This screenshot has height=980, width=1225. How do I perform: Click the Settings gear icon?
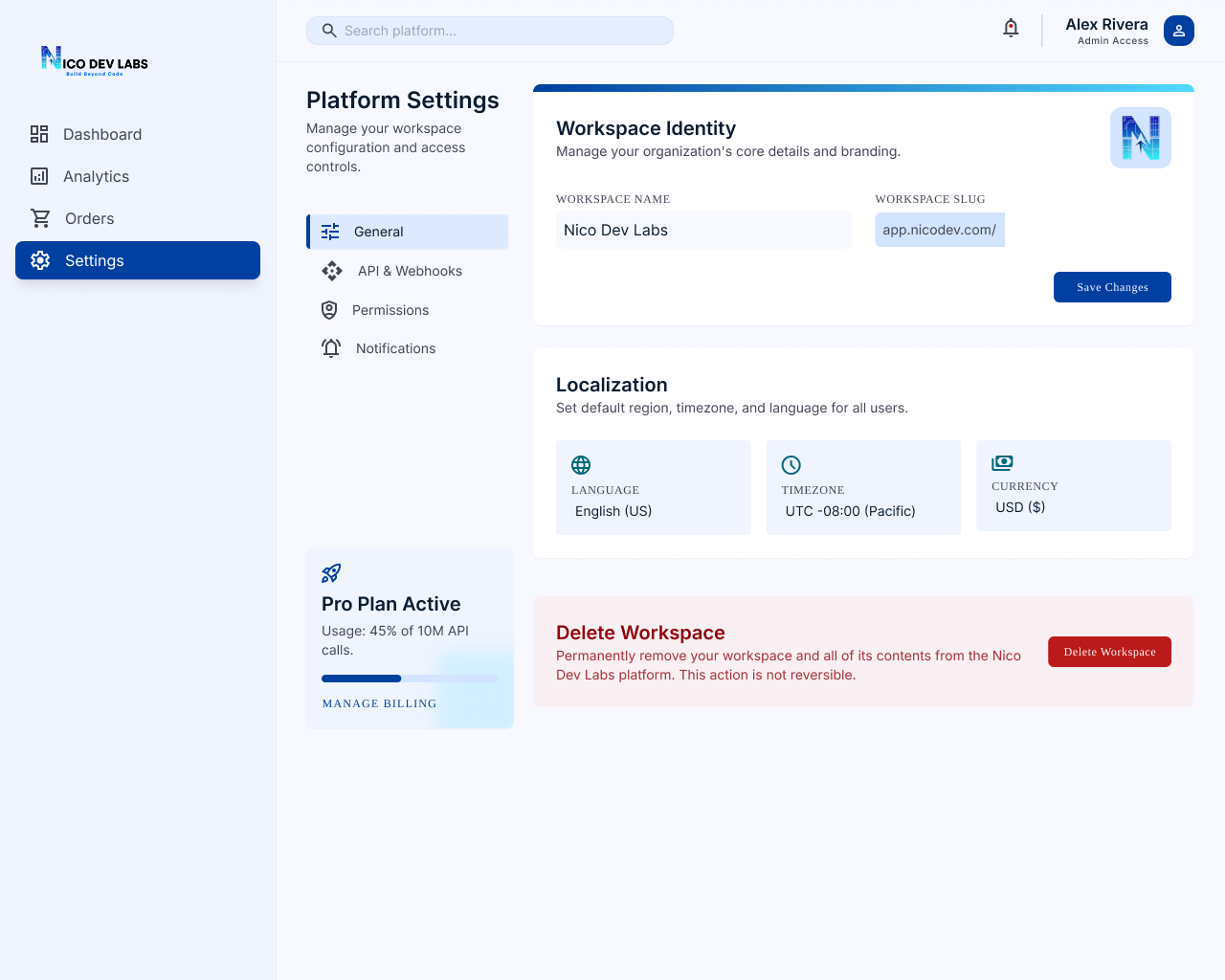(x=40, y=260)
